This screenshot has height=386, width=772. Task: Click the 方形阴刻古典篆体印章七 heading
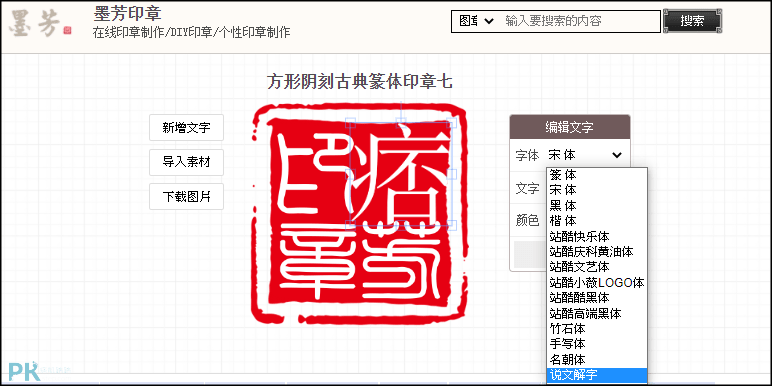(x=359, y=81)
